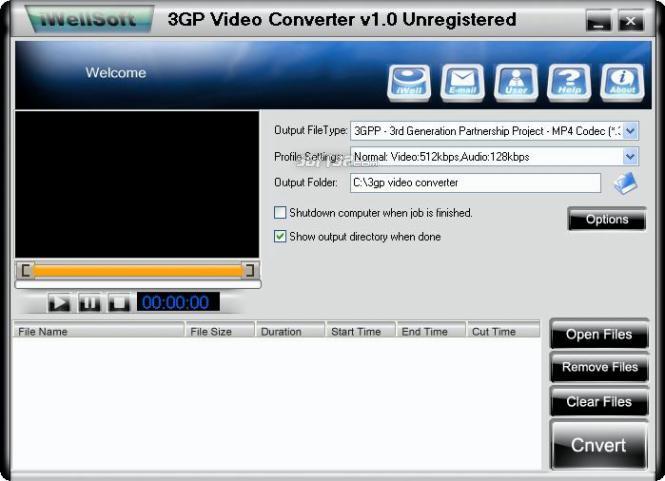Click the E-mail icon
The height and width of the screenshot is (481, 665).
462,83
